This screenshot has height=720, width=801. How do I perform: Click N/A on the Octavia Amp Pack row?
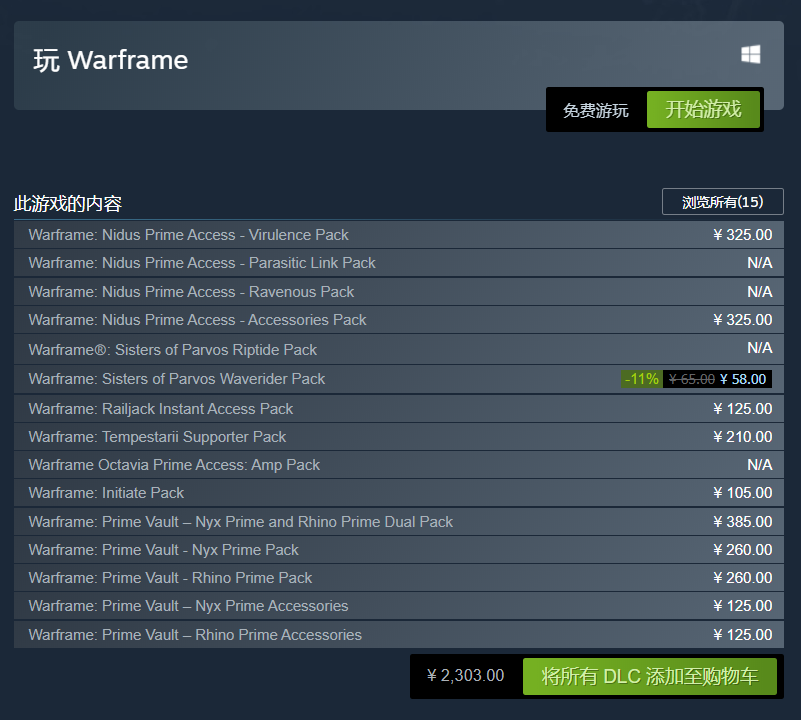point(760,464)
